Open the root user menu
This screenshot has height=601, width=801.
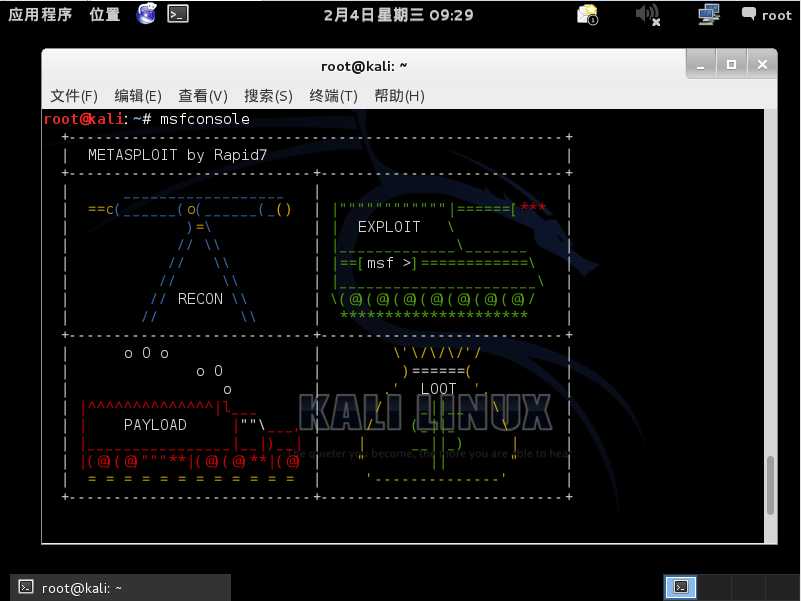pyautogui.click(x=767, y=15)
